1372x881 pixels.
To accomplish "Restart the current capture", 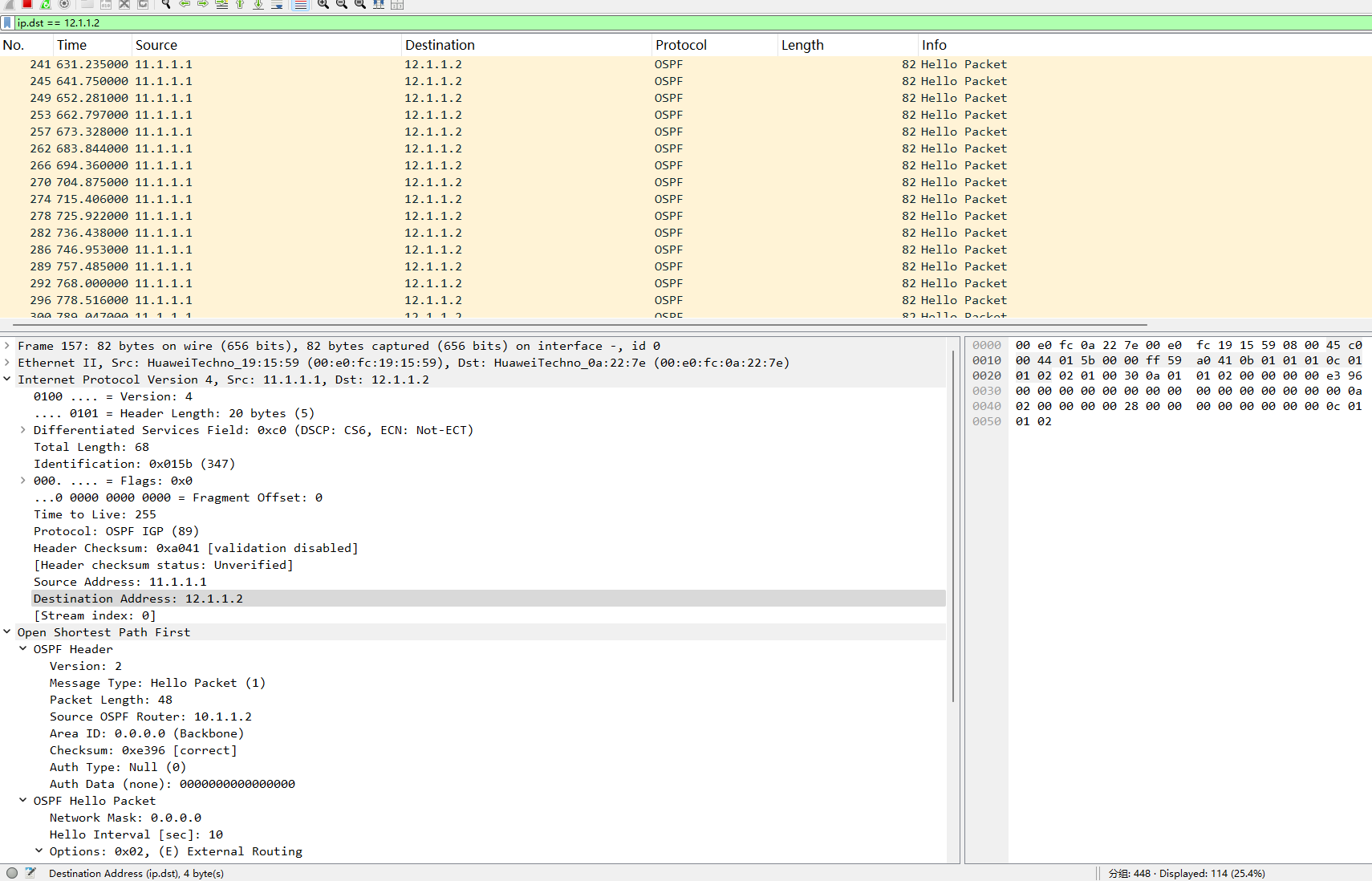I will click(46, 4).
